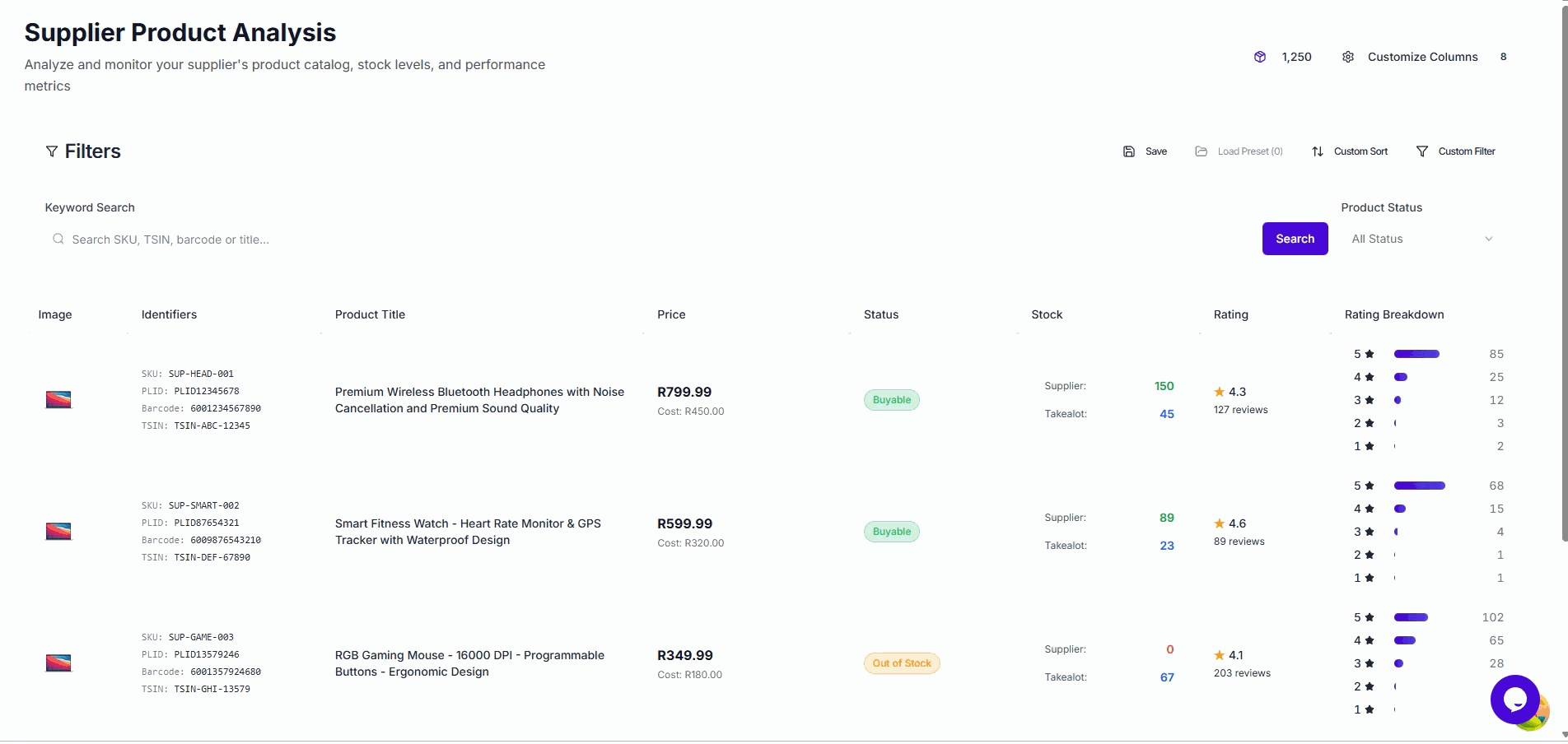The height and width of the screenshot is (744, 1568).
Task: Click the Premium Wireless Bluetooth Headphones title
Action: point(479,400)
